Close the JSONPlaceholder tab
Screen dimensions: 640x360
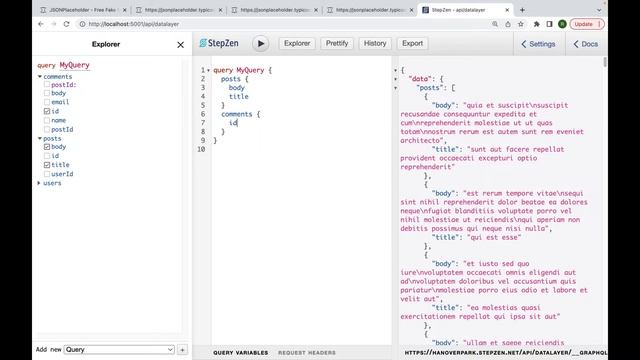click(x=124, y=10)
